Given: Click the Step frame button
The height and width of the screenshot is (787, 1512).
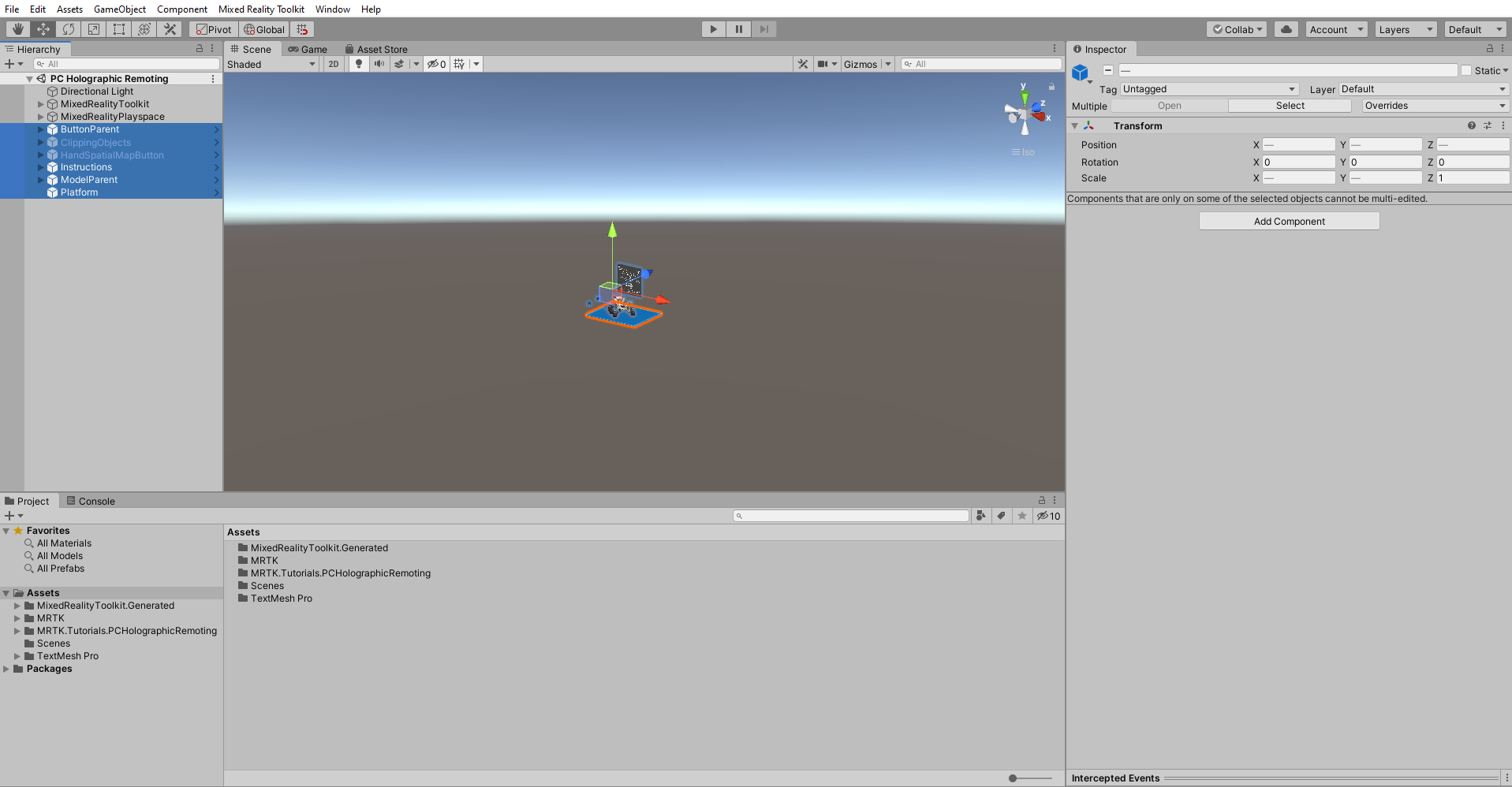Looking at the screenshot, I should 763,29.
